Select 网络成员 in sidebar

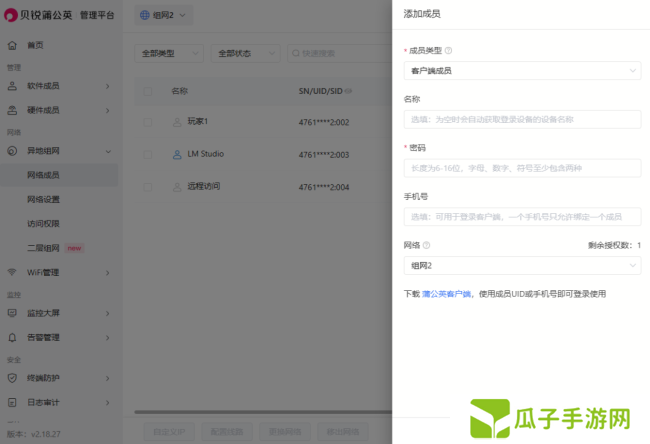tap(59, 175)
